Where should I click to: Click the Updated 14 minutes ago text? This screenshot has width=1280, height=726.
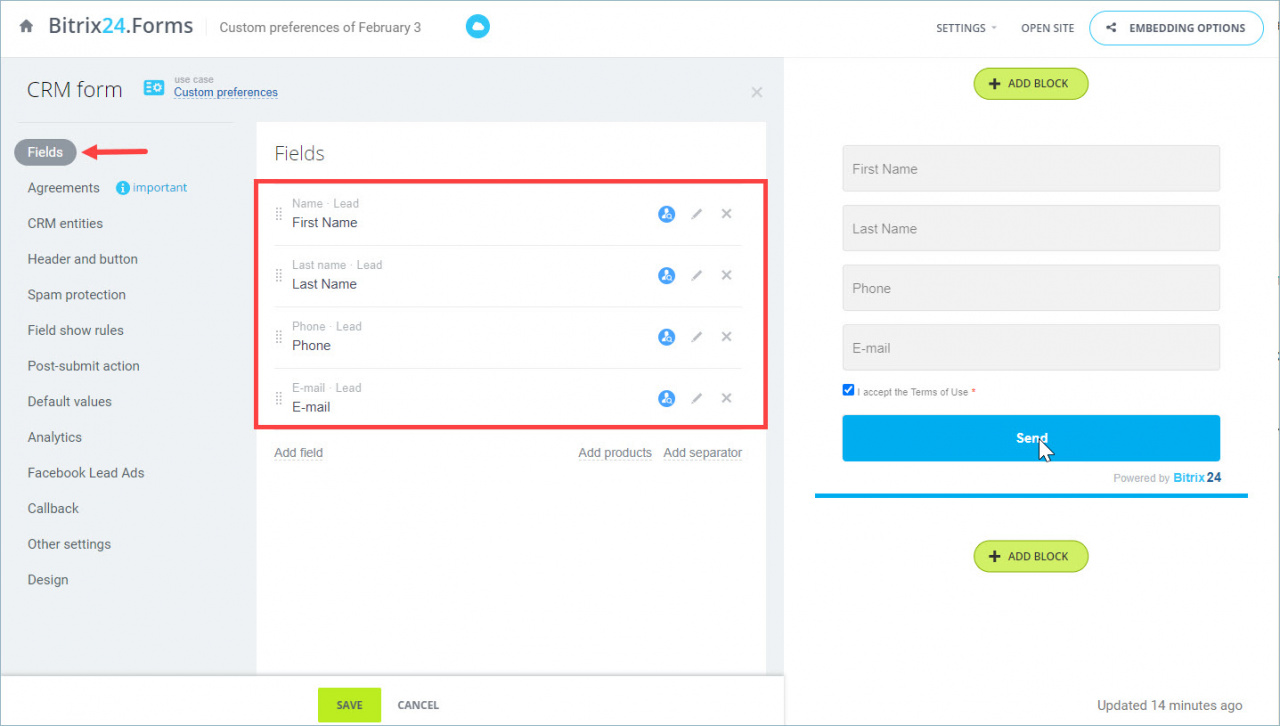pos(1170,705)
